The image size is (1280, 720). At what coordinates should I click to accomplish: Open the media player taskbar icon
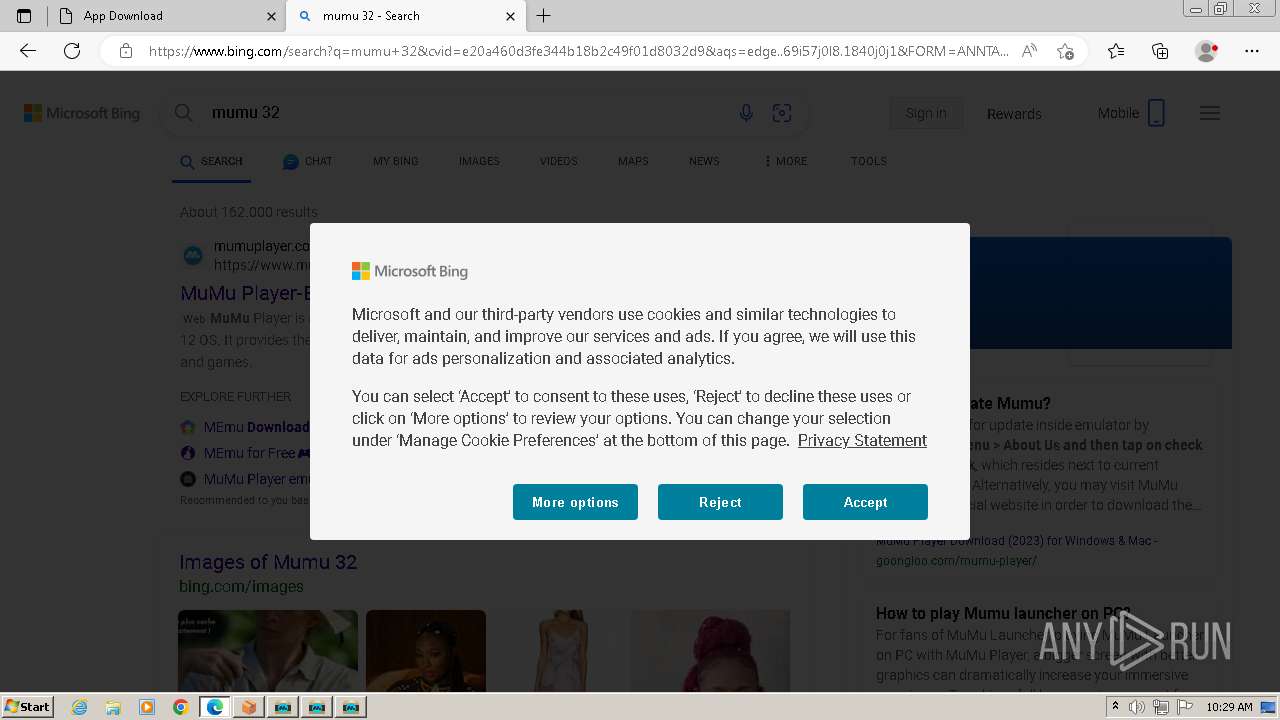147,707
